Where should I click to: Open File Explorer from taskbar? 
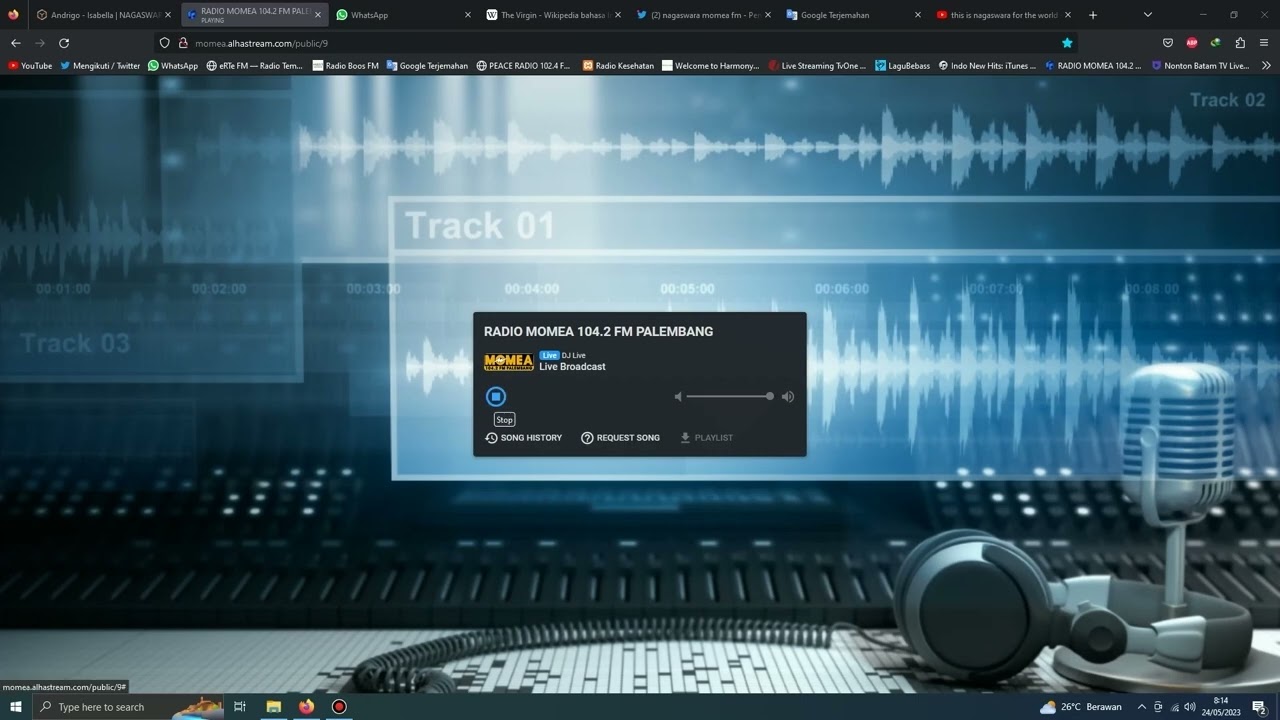pyautogui.click(x=273, y=707)
